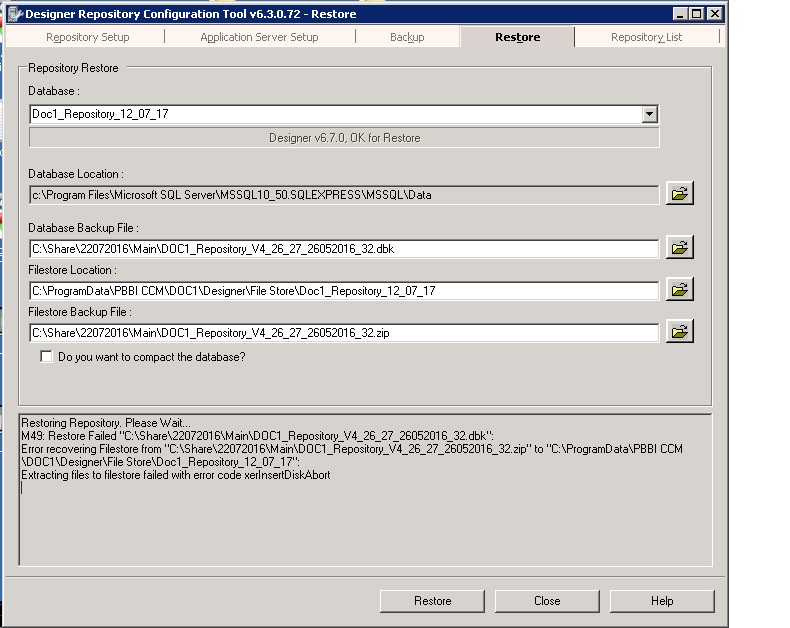Image resolution: width=790 pixels, height=628 pixels.
Task: Click inside the restore log output area
Action: tap(365, 520)
